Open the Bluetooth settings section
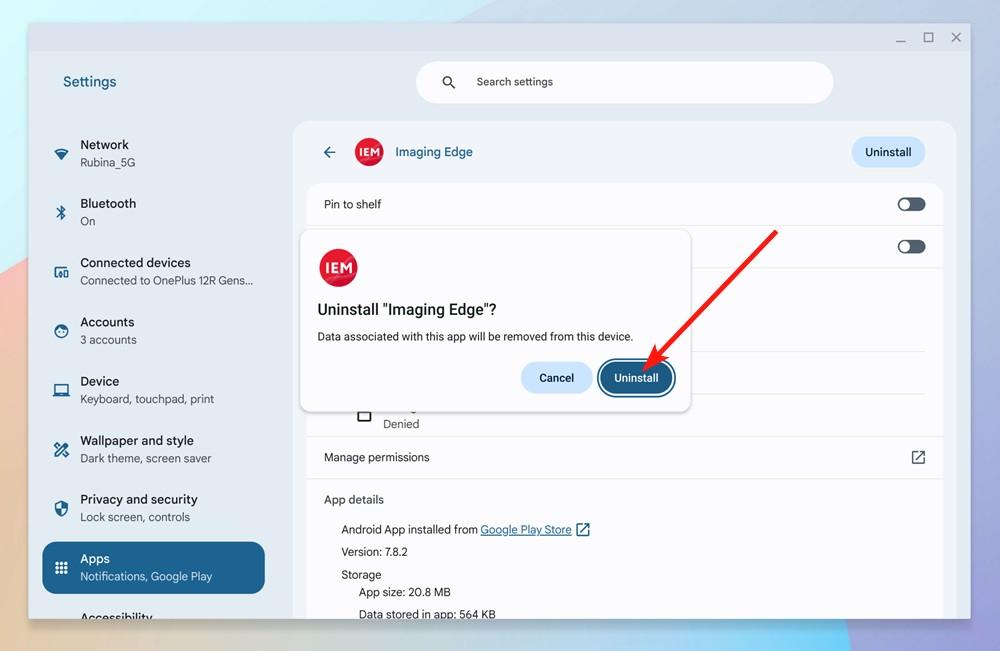The width and height of the screenshot is (1000, 651). 154,212
